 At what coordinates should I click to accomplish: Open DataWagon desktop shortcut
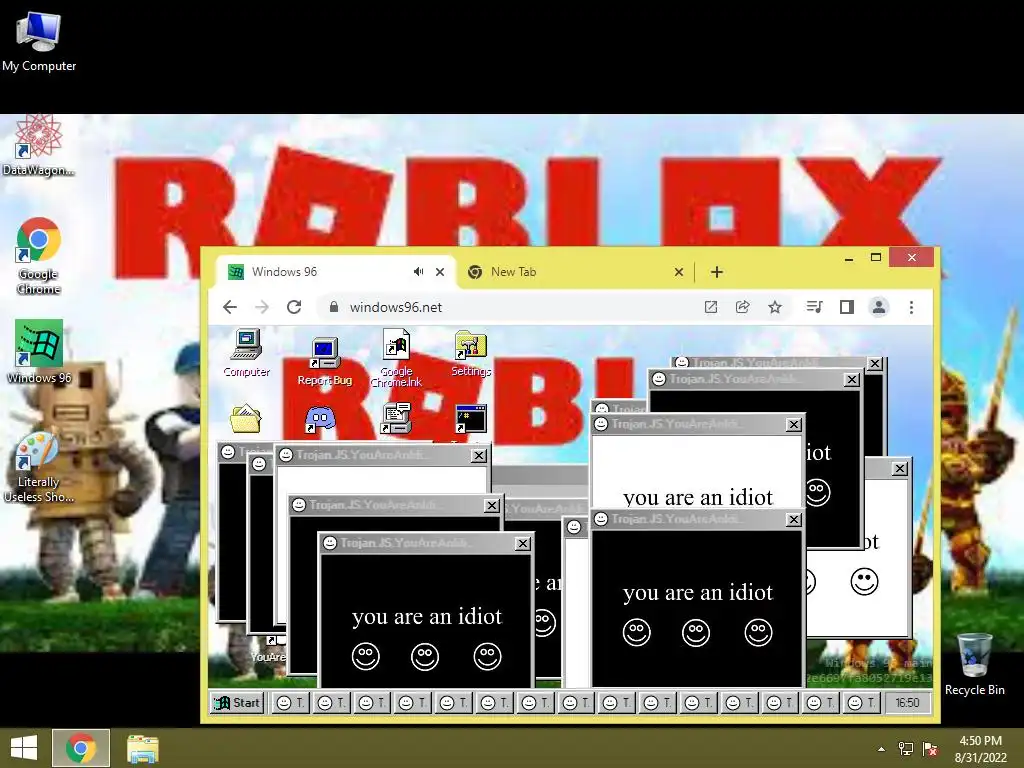39,145
